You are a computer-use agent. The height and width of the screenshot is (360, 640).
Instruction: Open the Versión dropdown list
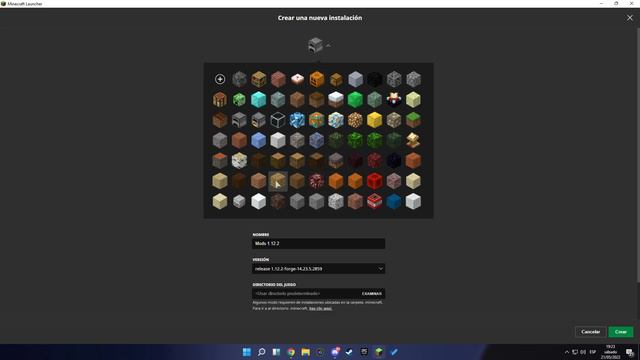point(318,269)
